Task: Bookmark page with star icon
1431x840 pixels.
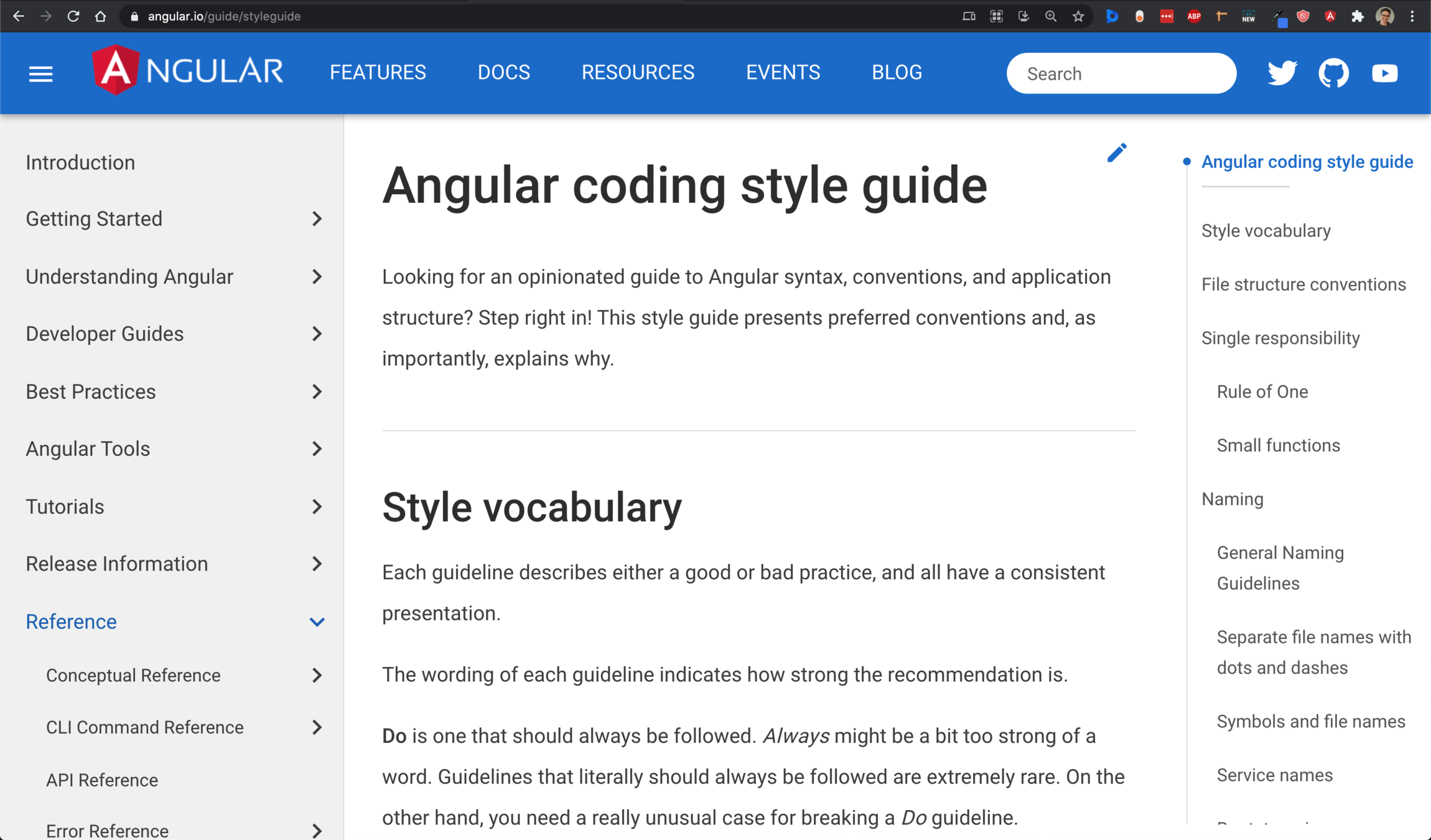Action: (1078, 17)
